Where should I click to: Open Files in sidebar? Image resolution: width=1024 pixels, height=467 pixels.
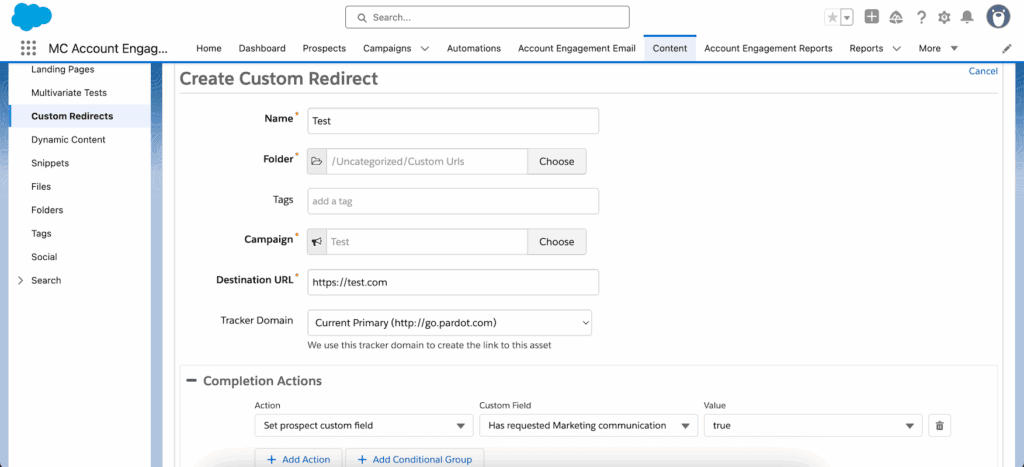pos(41,187)
